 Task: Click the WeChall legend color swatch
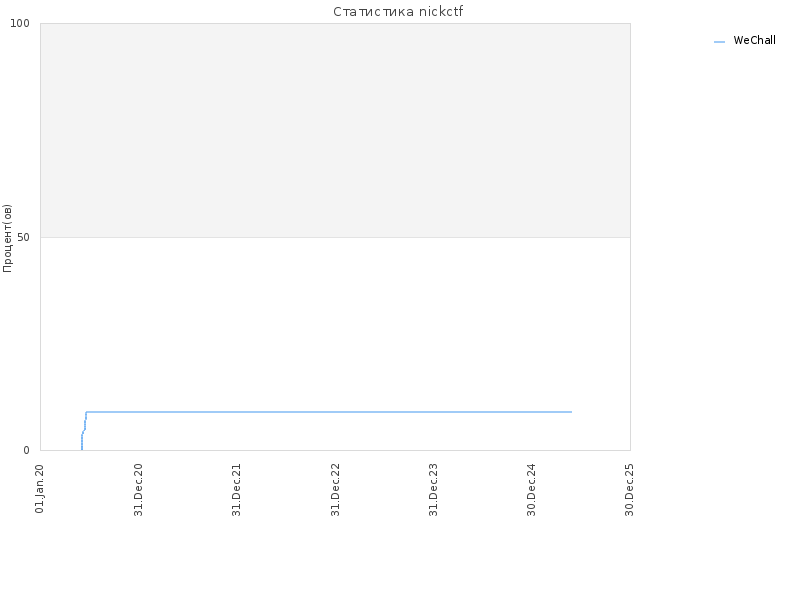click(x=719, y=42)
